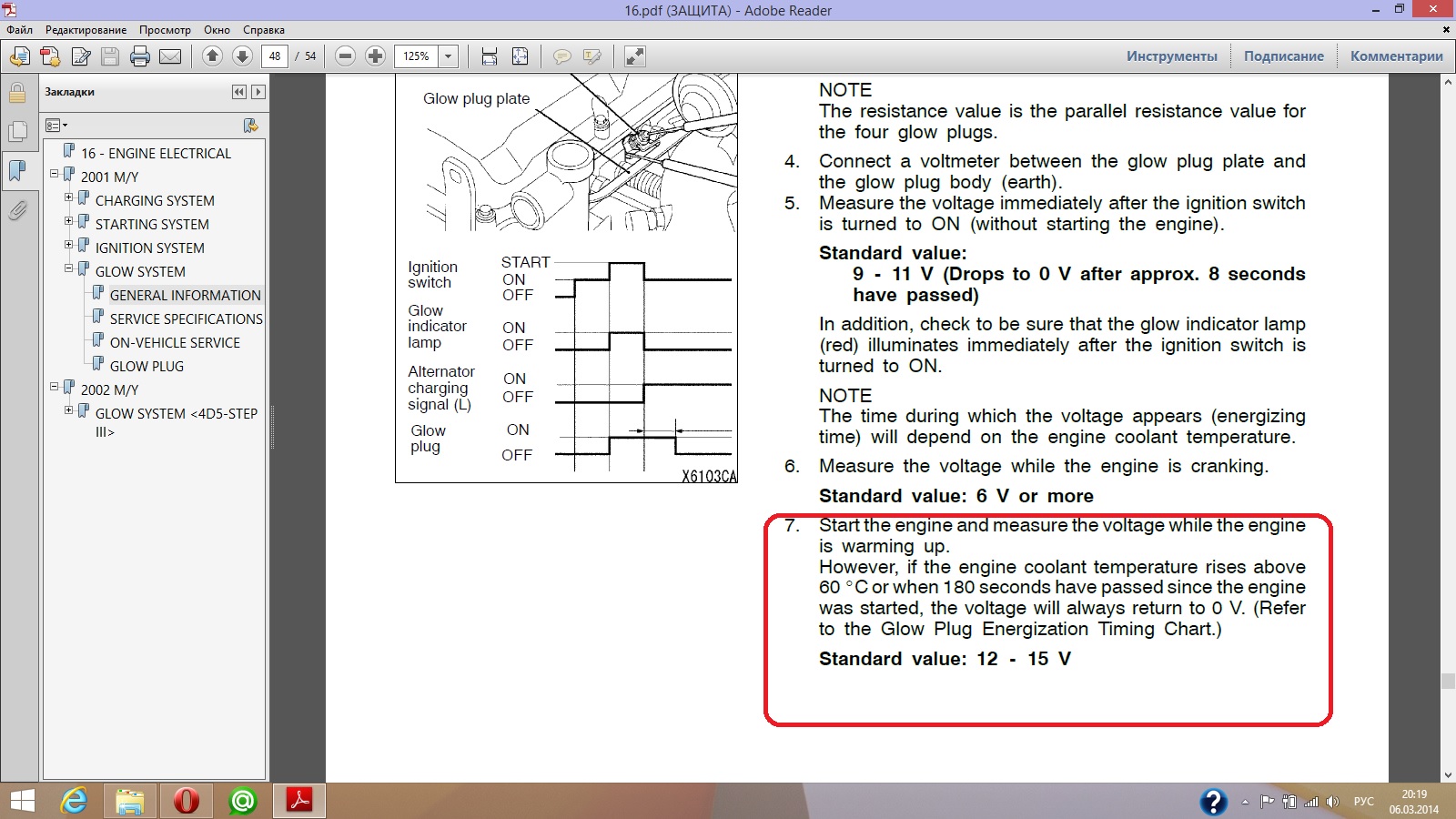Click the page number field showing 48
1456x819 pixels.
click(275, 56)
